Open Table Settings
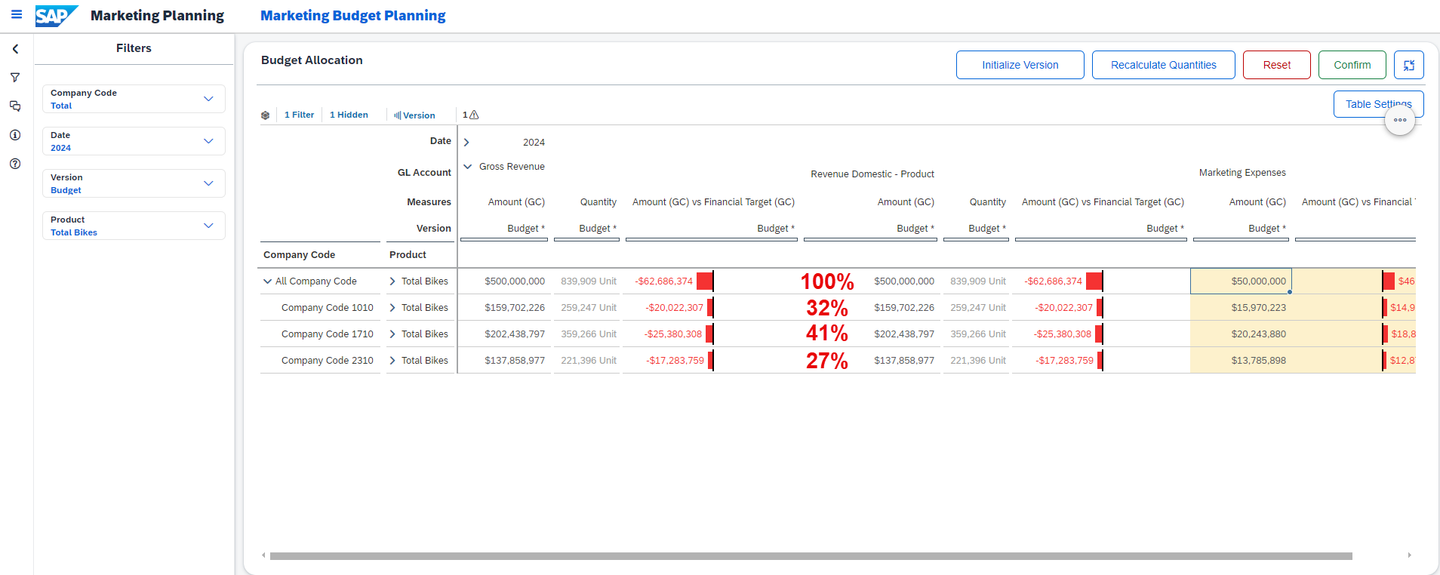The width and height of the screenshot is (1440, 575). pos(1378,104)
